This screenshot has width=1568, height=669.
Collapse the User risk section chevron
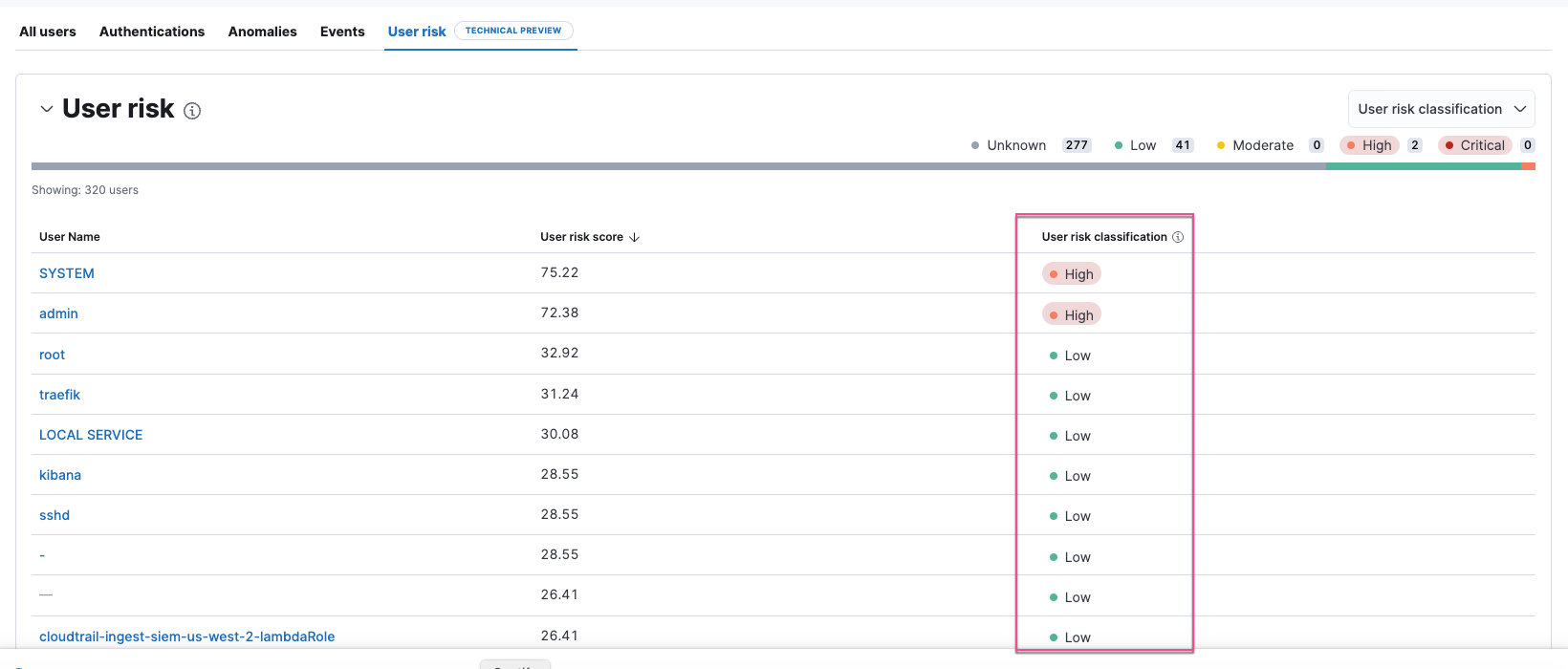[46, 109]
